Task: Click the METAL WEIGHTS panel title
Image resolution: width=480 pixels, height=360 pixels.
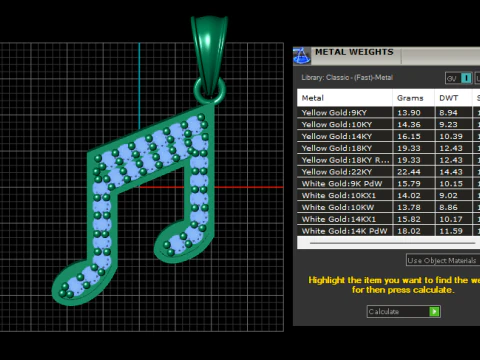Action: point(354,52)
